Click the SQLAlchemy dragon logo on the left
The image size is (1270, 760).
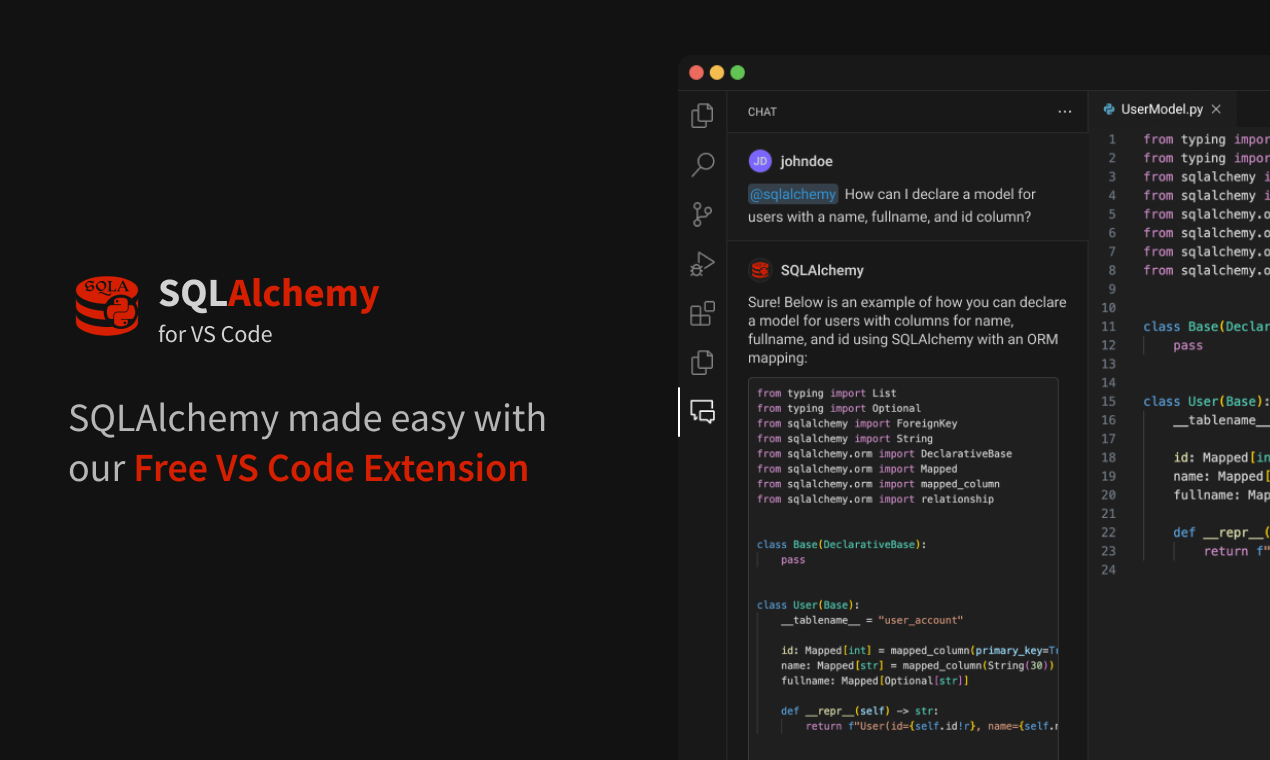106,307
